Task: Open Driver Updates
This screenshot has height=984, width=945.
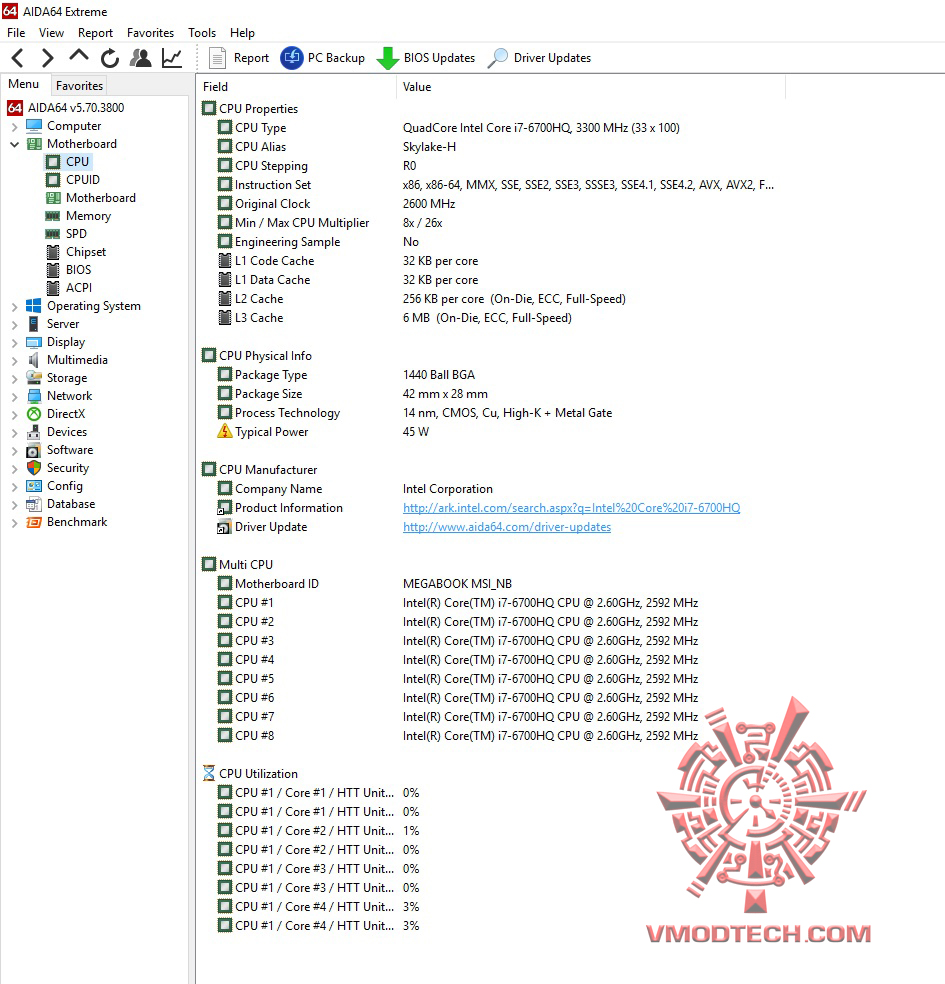Action: click(x=540, y=58)
